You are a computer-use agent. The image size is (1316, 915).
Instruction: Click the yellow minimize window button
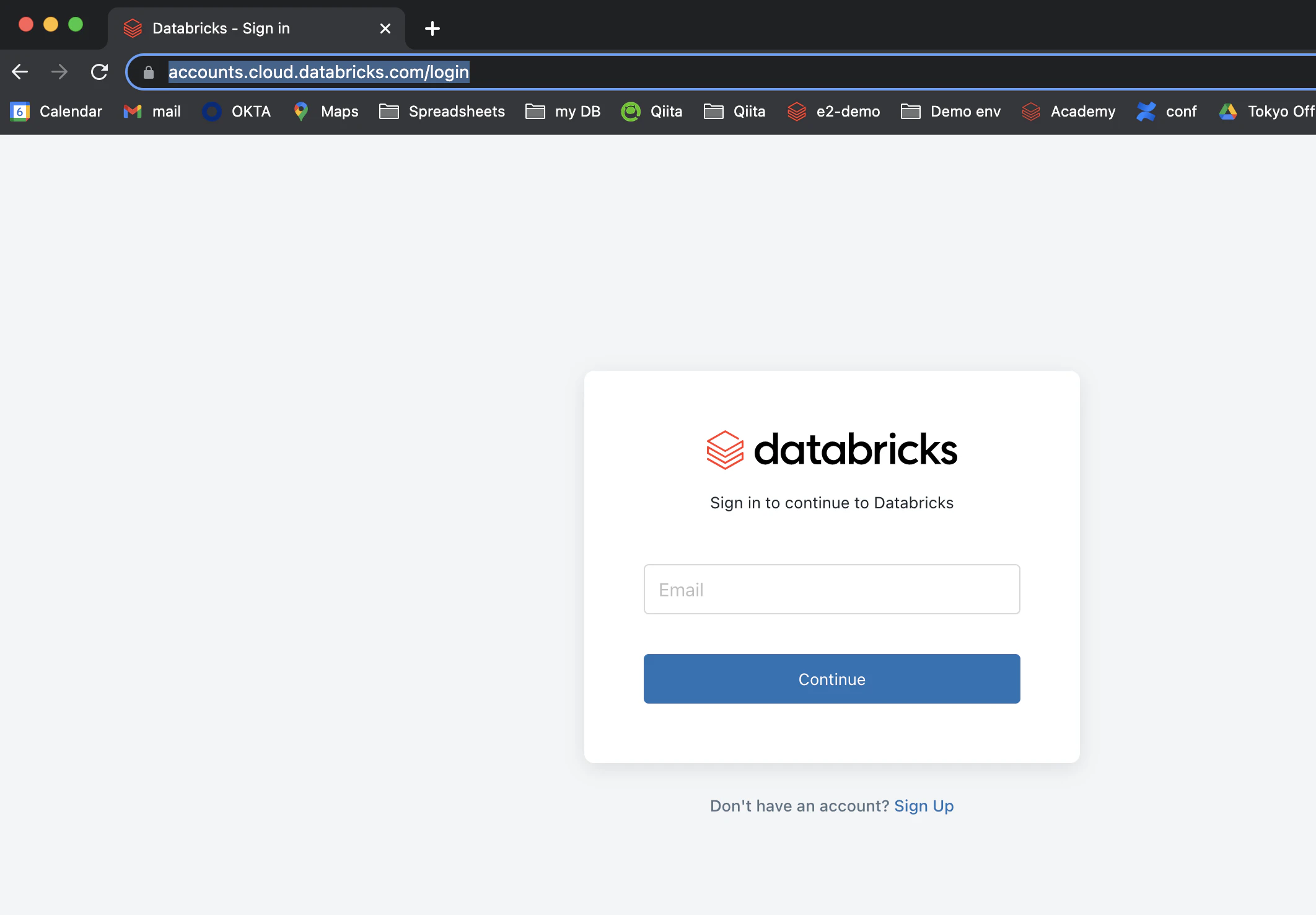click(51, 24)
